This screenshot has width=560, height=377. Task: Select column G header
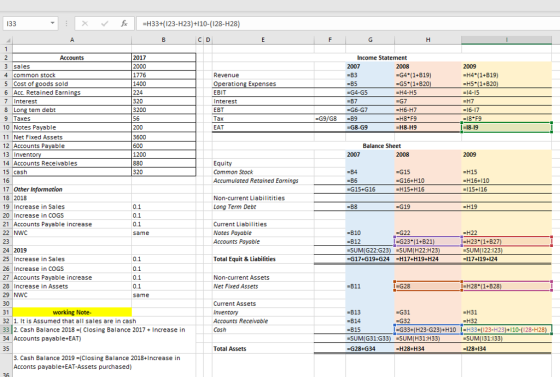pos(370,40)
